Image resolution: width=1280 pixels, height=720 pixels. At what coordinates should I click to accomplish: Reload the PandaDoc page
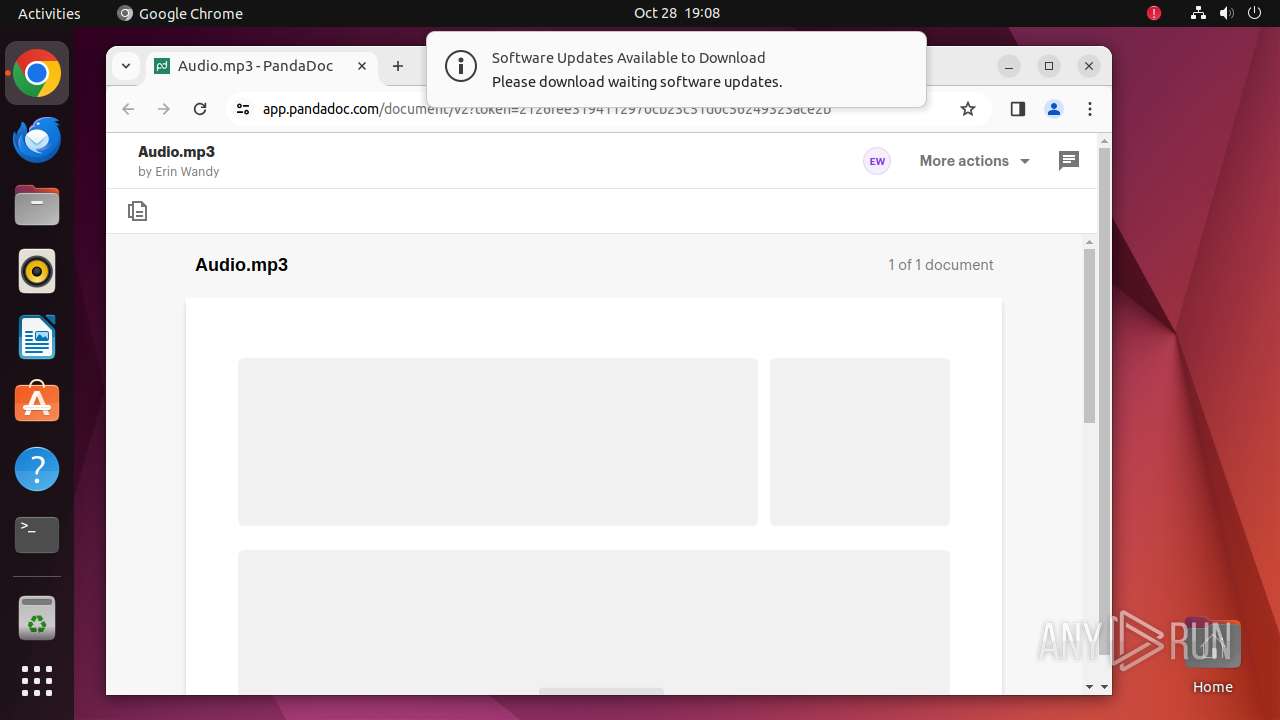(200, 109)
